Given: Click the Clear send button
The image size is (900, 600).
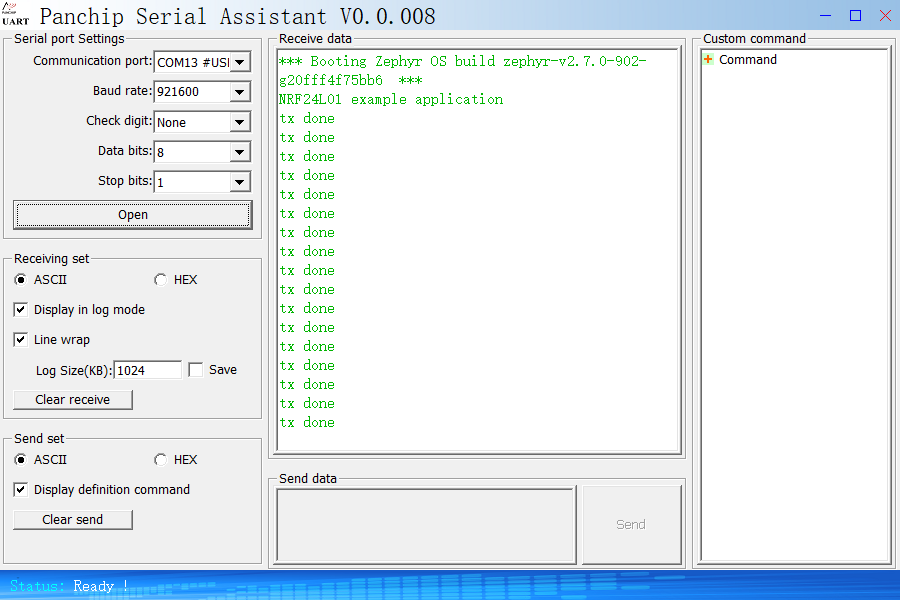Looking at the screenshot, I should point(73,520).
